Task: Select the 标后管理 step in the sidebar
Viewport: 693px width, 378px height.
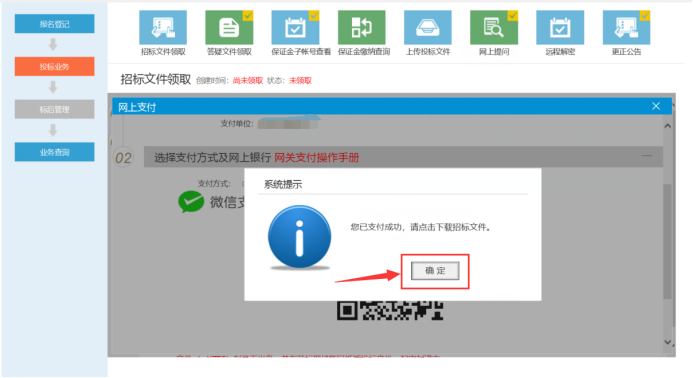Action: tap(54, 109)
